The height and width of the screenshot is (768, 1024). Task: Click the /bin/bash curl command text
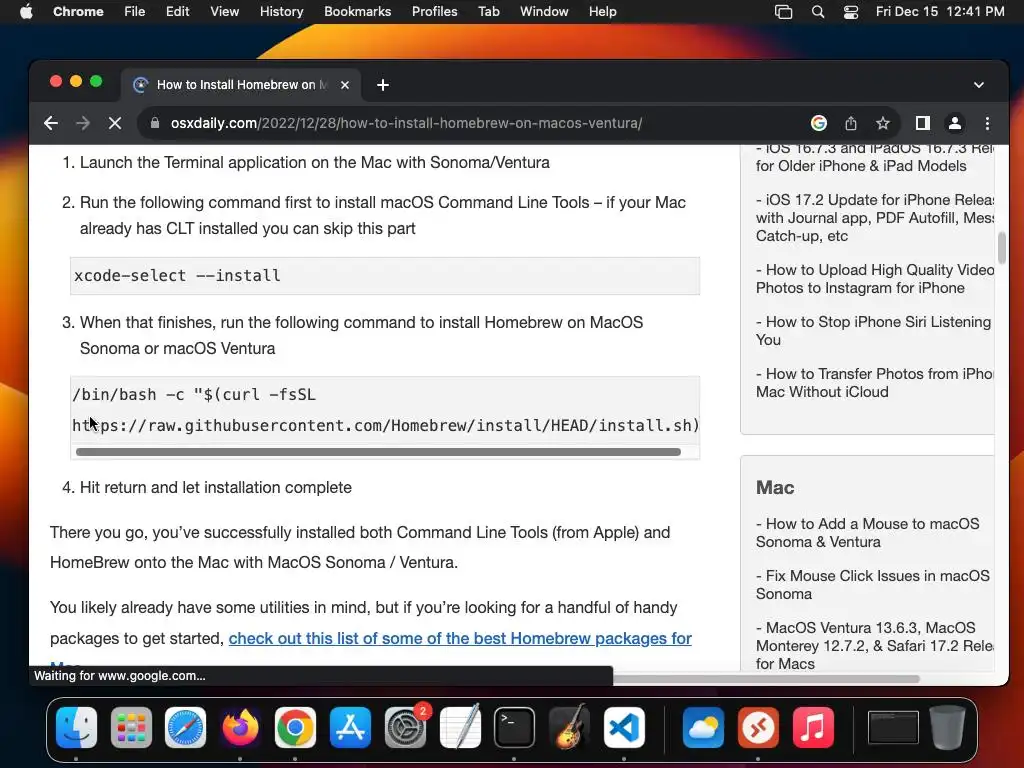(385, 409)
